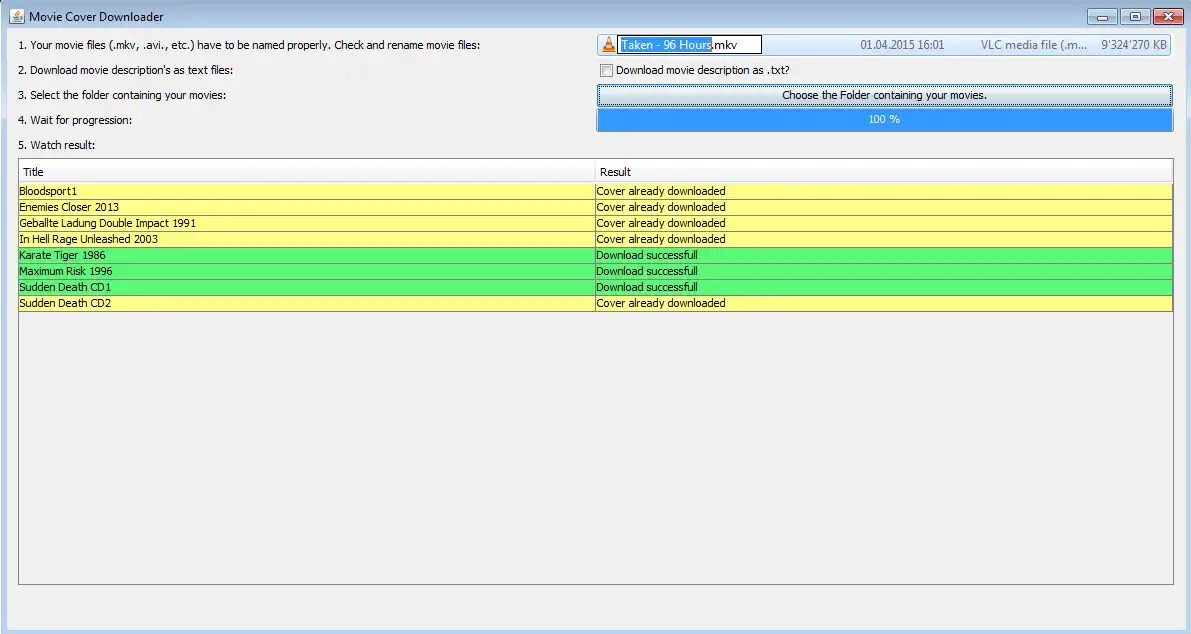Click the Result column header
Screen dimensions: 1191x634
(x=884, y=172)
